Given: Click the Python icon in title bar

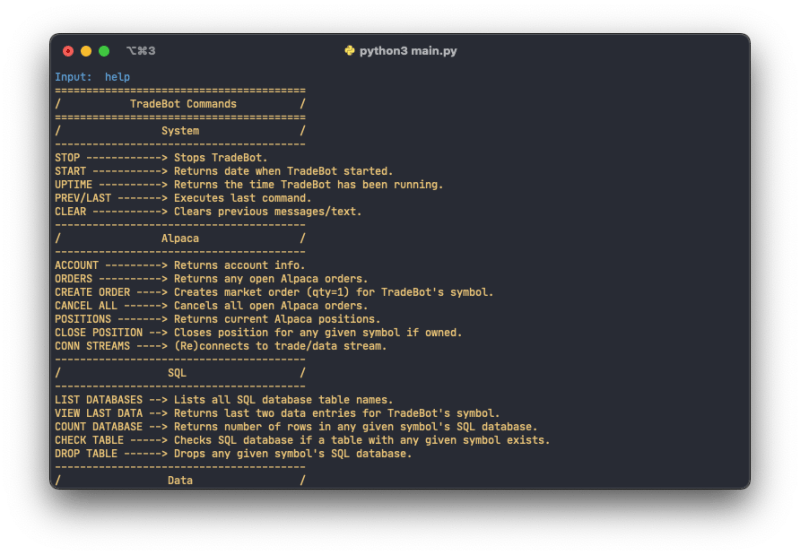Looking at the screenshot, I should 349,51.
